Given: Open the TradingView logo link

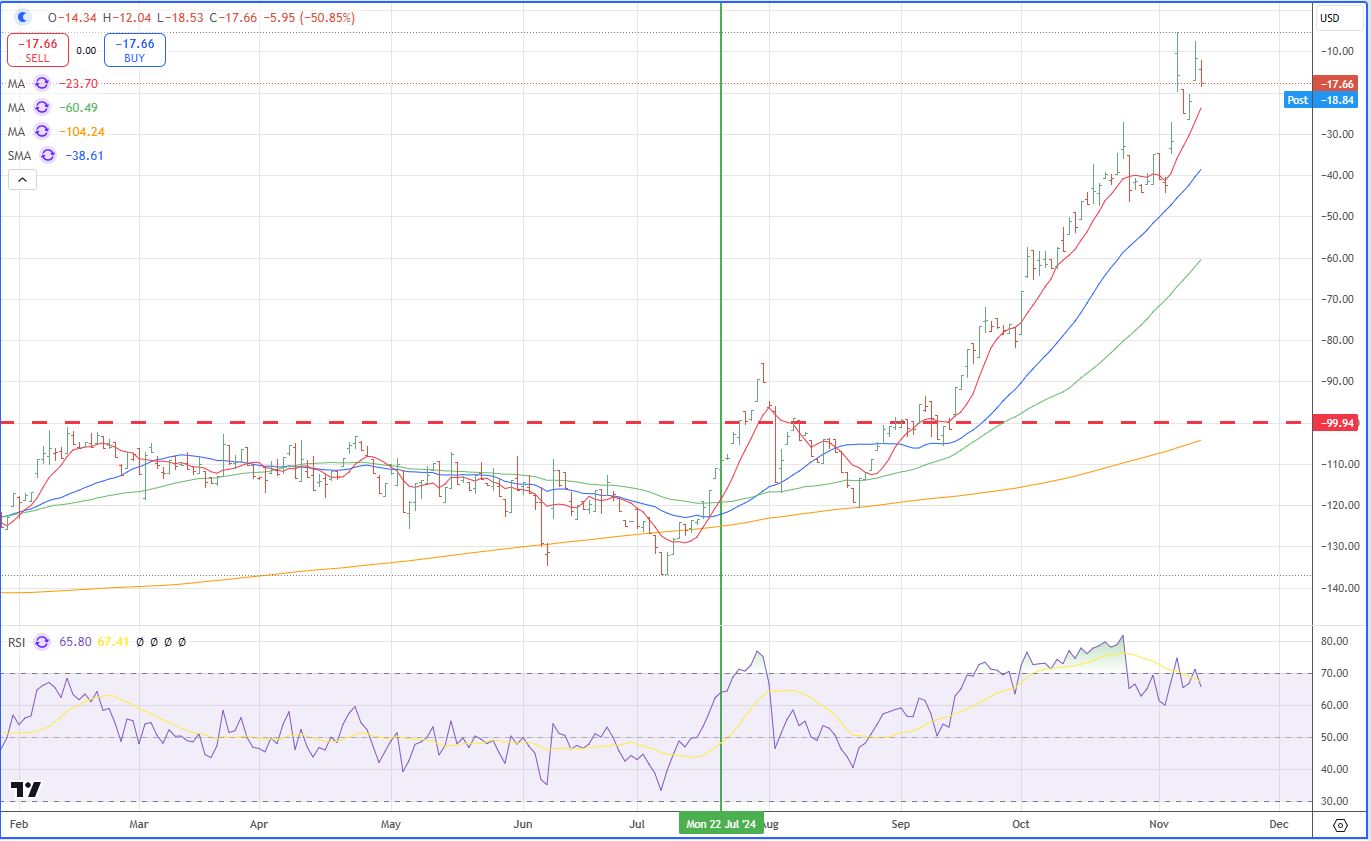Looking at the screenshot, I should pos(26,789).
